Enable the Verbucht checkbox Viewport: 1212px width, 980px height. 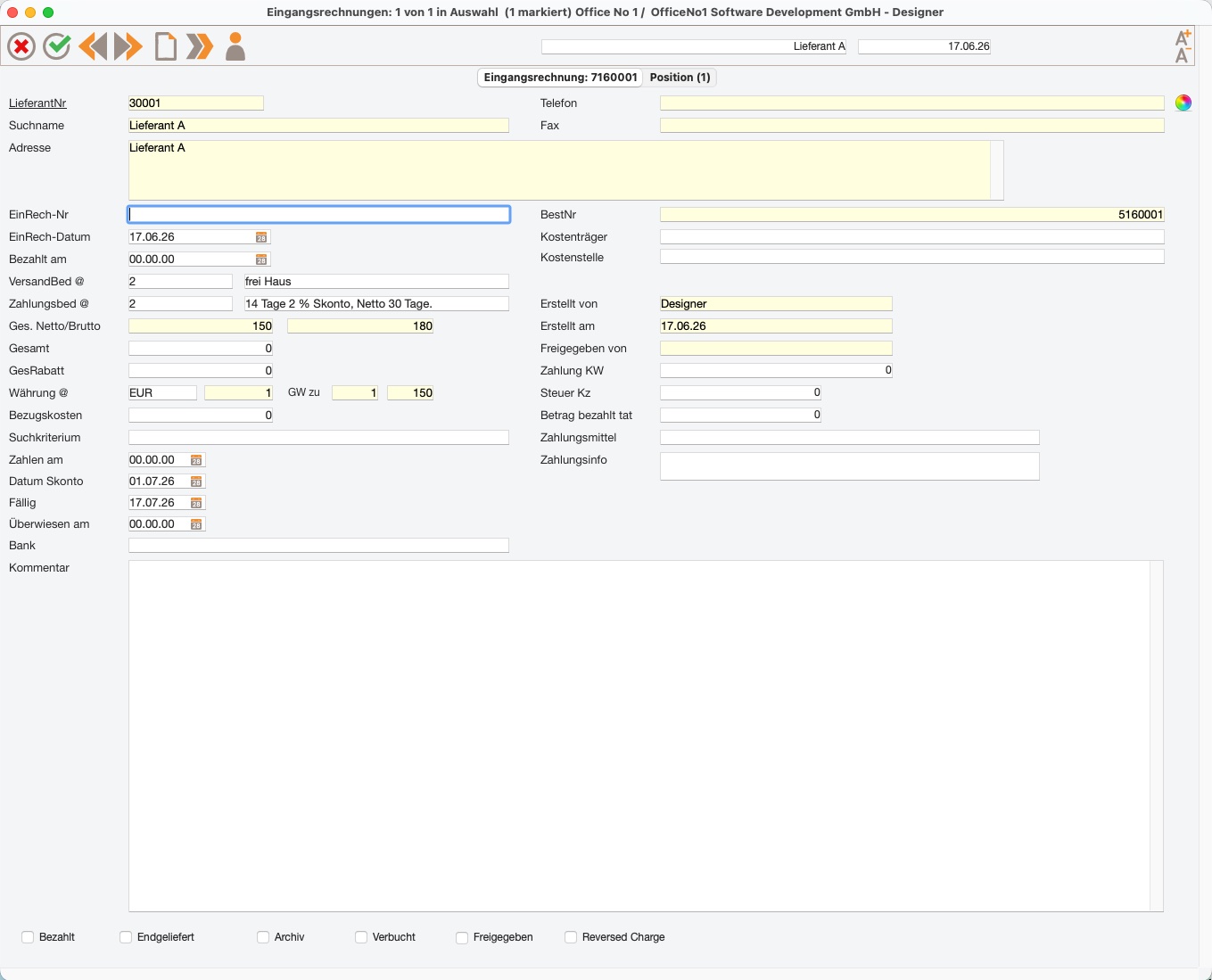(361, 937)
